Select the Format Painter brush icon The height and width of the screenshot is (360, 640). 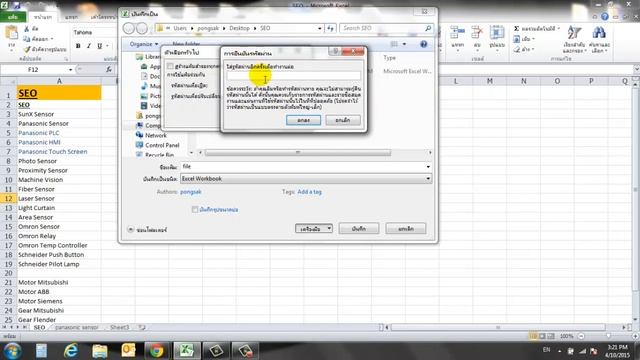27,49
